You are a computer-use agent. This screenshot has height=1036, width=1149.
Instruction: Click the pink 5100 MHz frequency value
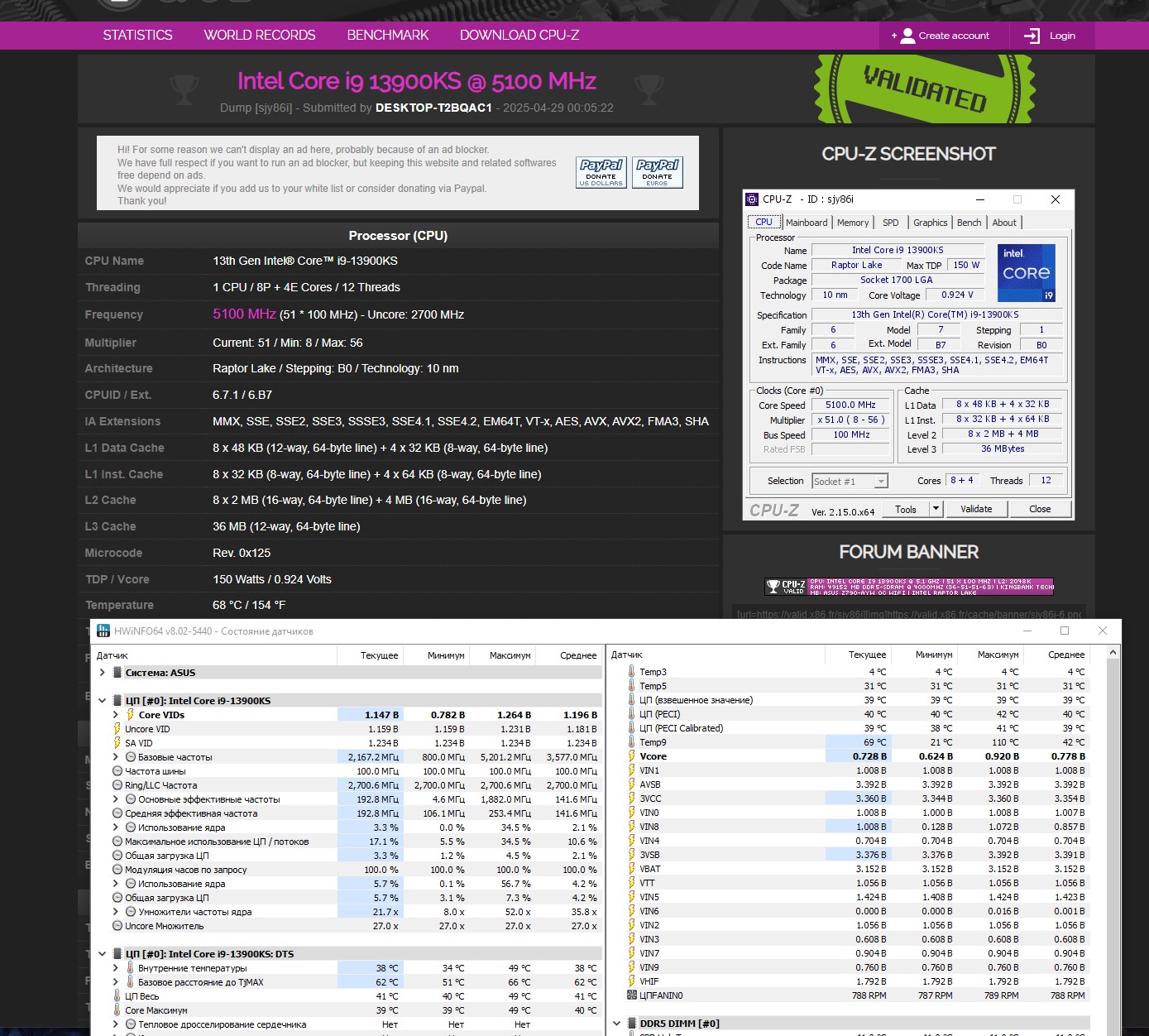(x=244, y=314)
